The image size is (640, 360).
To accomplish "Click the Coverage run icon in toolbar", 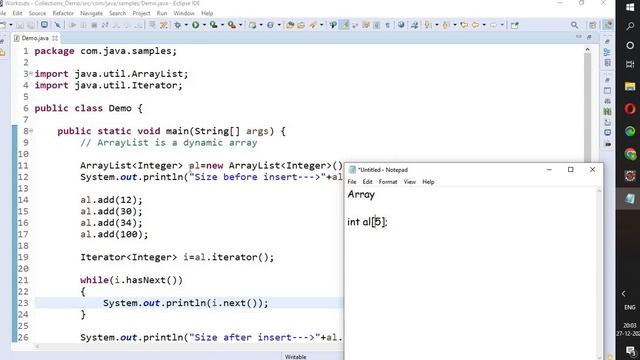I will [213, 25].
